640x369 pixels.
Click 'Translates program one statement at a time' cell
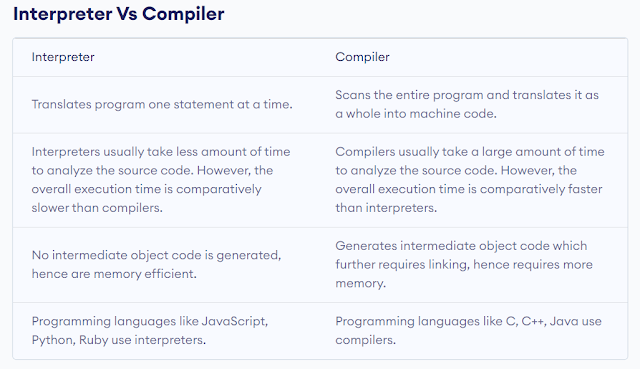point(162,104)
